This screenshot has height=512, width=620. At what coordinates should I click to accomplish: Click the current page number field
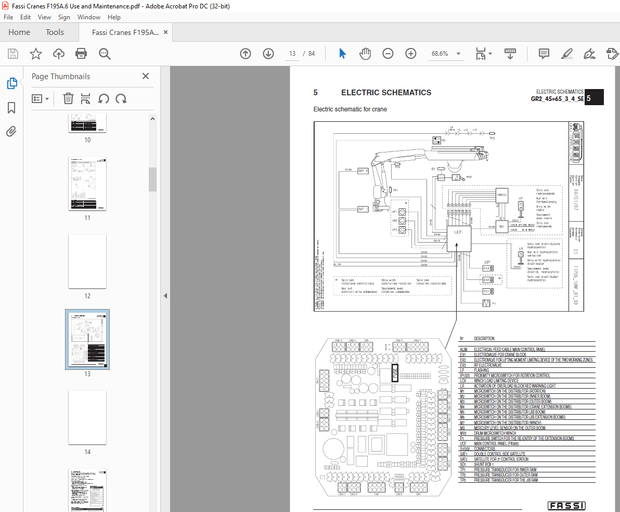click(x=292, y=53)
